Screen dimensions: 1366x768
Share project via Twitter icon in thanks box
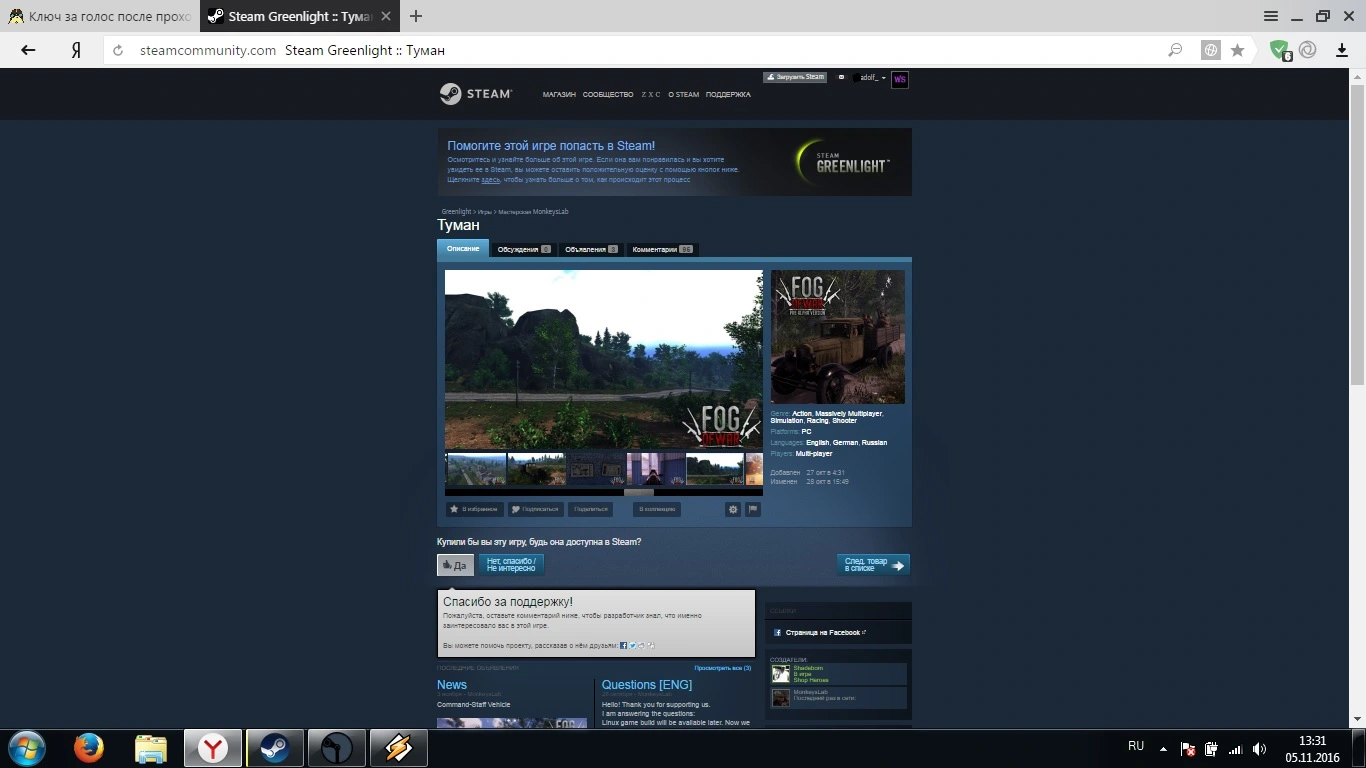tap(632, 645)
